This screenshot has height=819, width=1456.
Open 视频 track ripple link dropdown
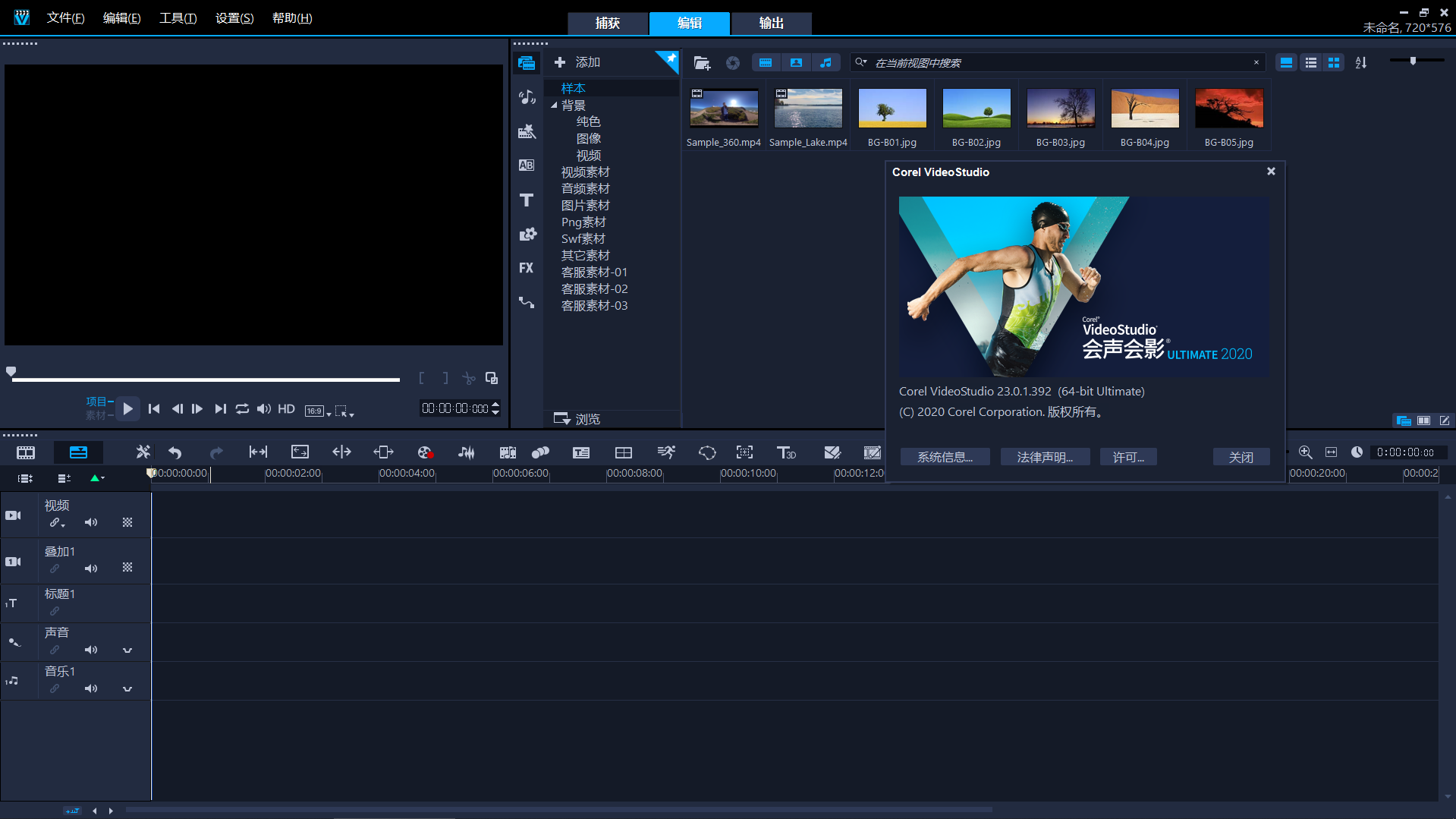pos(58,523)
